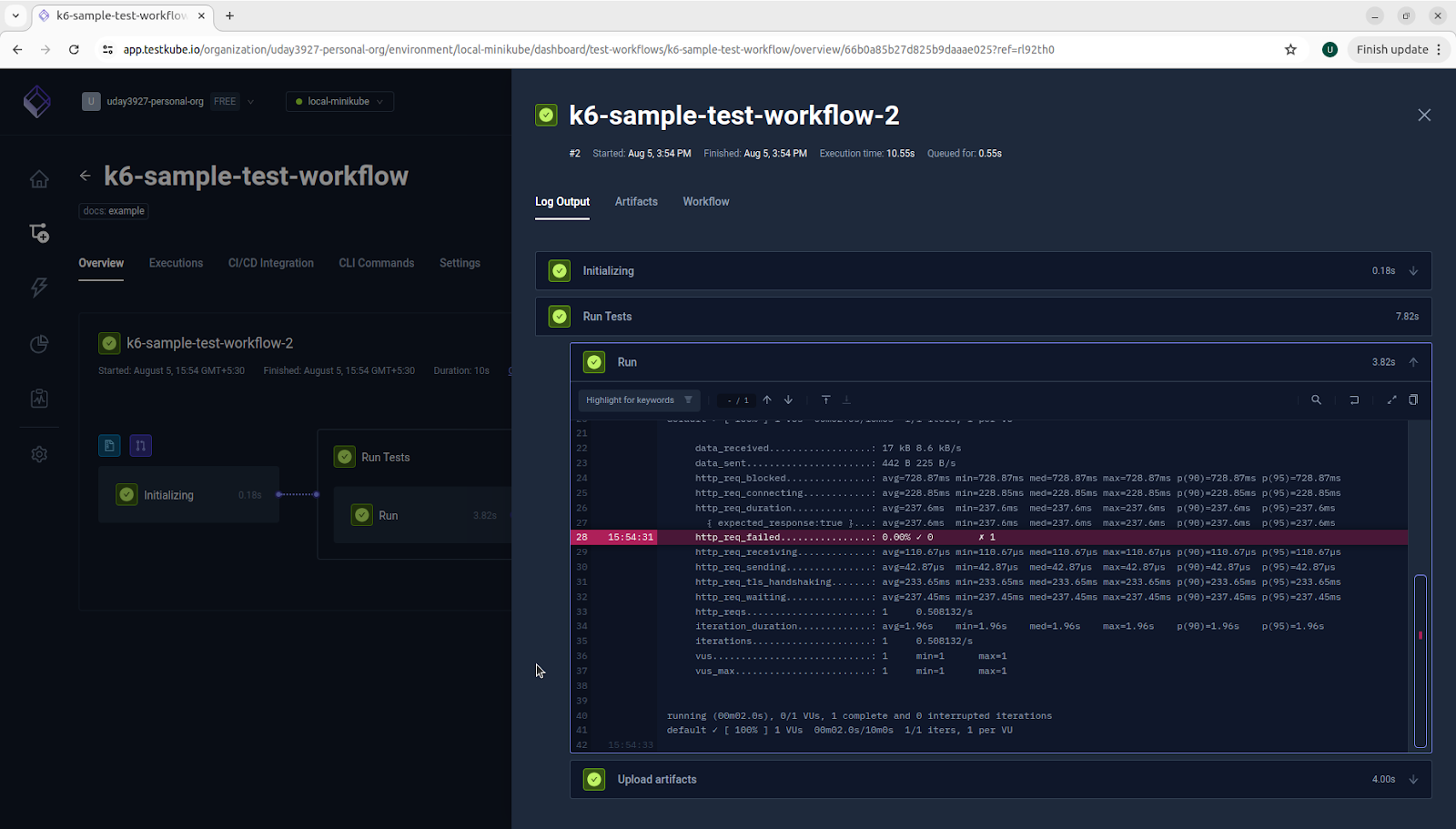Click the Initializing step status check in log
1456x829 pixels.
click(x=560, y=270)
